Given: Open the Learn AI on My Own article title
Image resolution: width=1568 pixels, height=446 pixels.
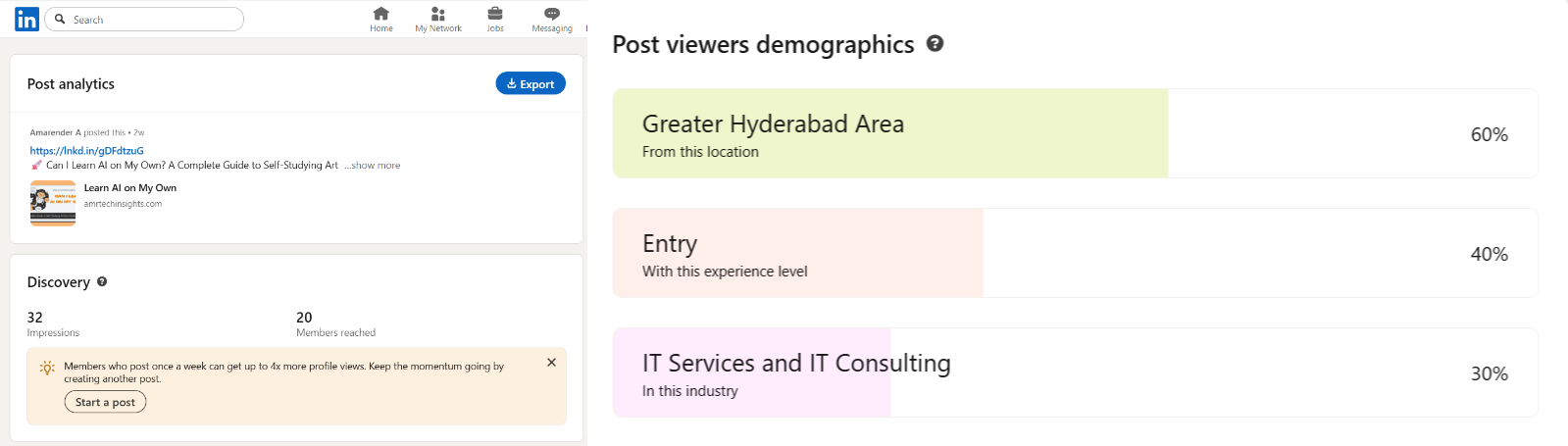Looking at the screenshot, I should coord(130,188).
